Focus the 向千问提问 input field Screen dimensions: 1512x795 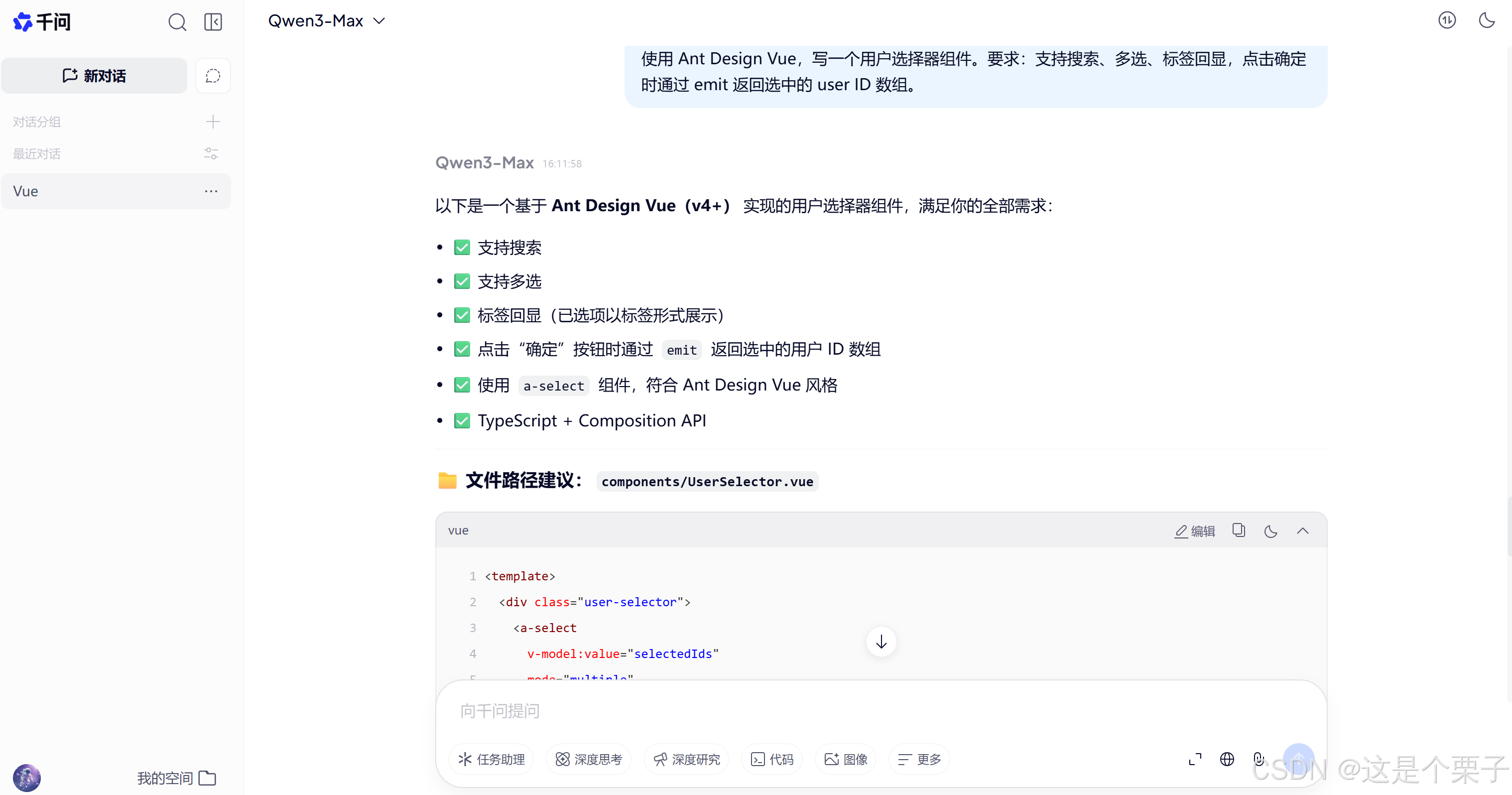coord(822,711)
